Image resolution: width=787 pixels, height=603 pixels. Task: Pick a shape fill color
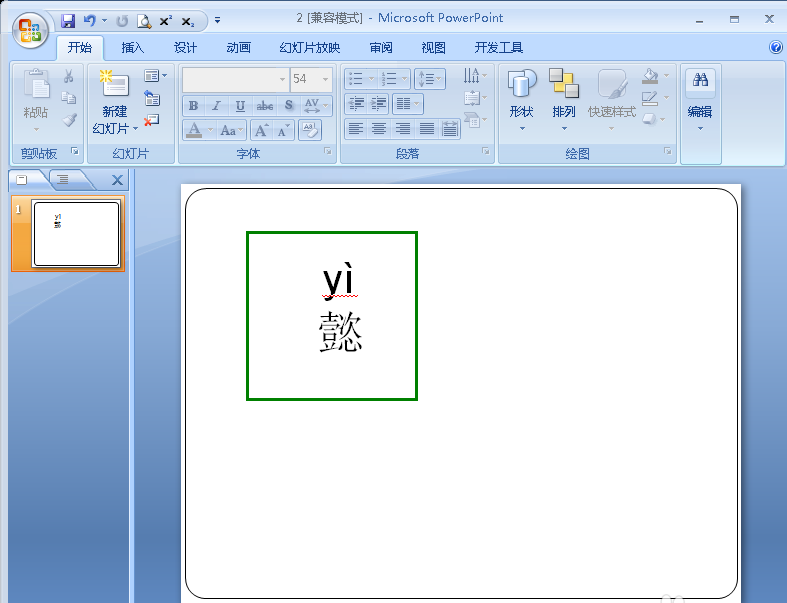click(650, 76)
